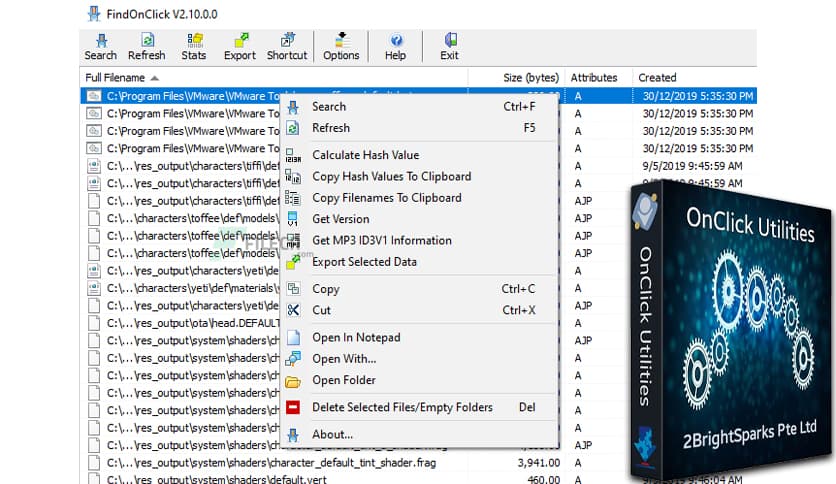Click the Shortcut toolbar button
This screenshot has width=836, height=484.
(287, 47)
